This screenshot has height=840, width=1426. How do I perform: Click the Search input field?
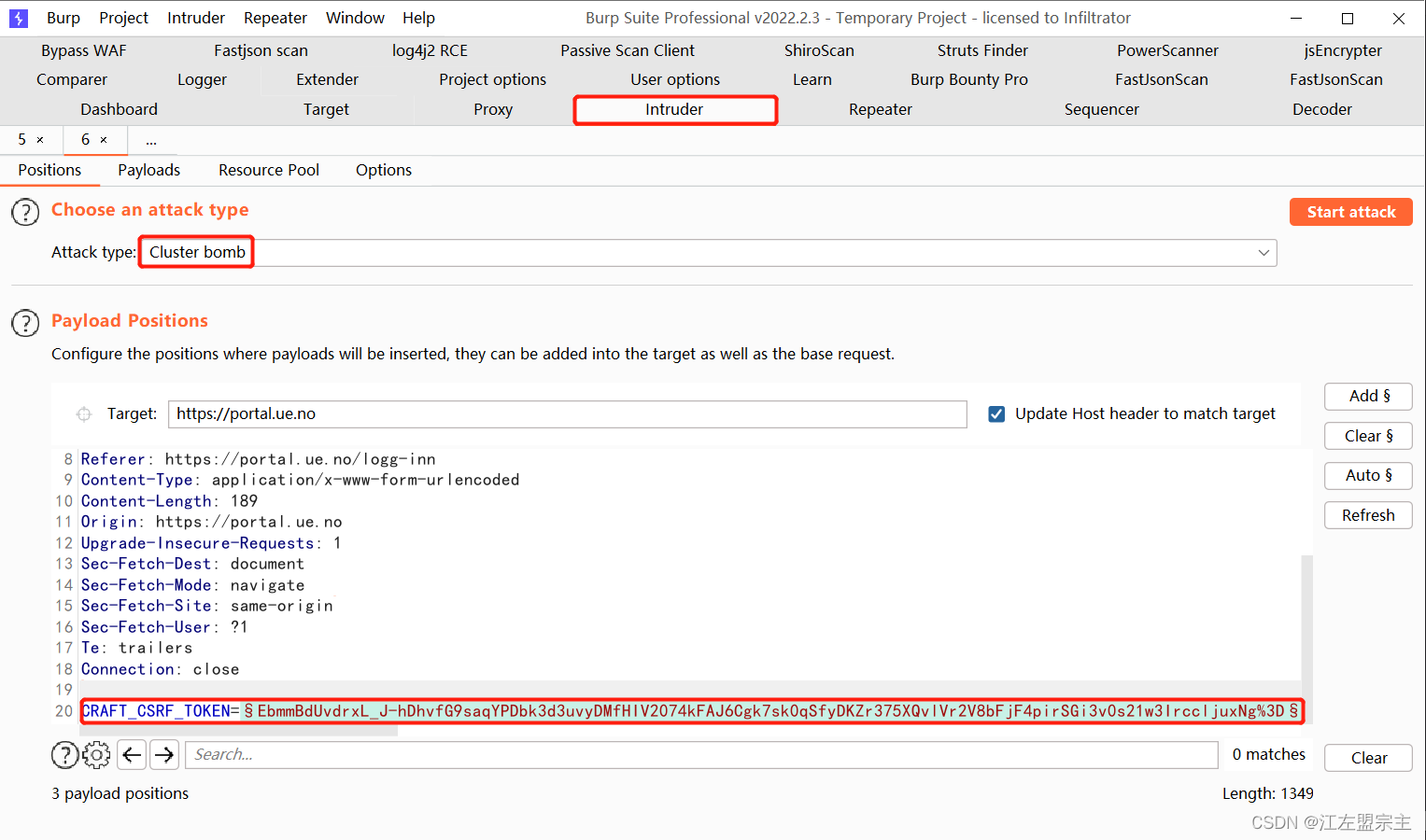point(701,754)
